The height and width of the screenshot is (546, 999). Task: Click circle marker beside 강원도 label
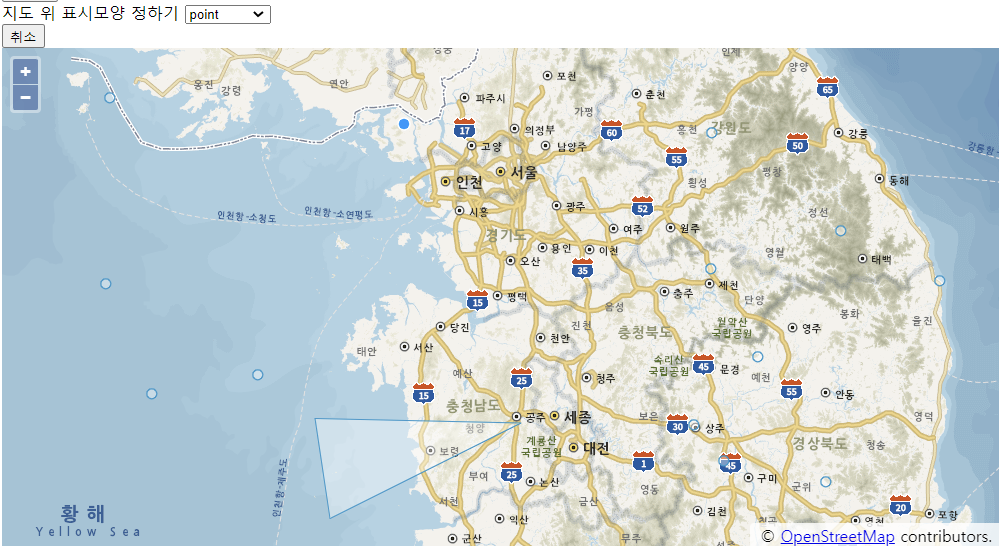click(x=712, y=133)
